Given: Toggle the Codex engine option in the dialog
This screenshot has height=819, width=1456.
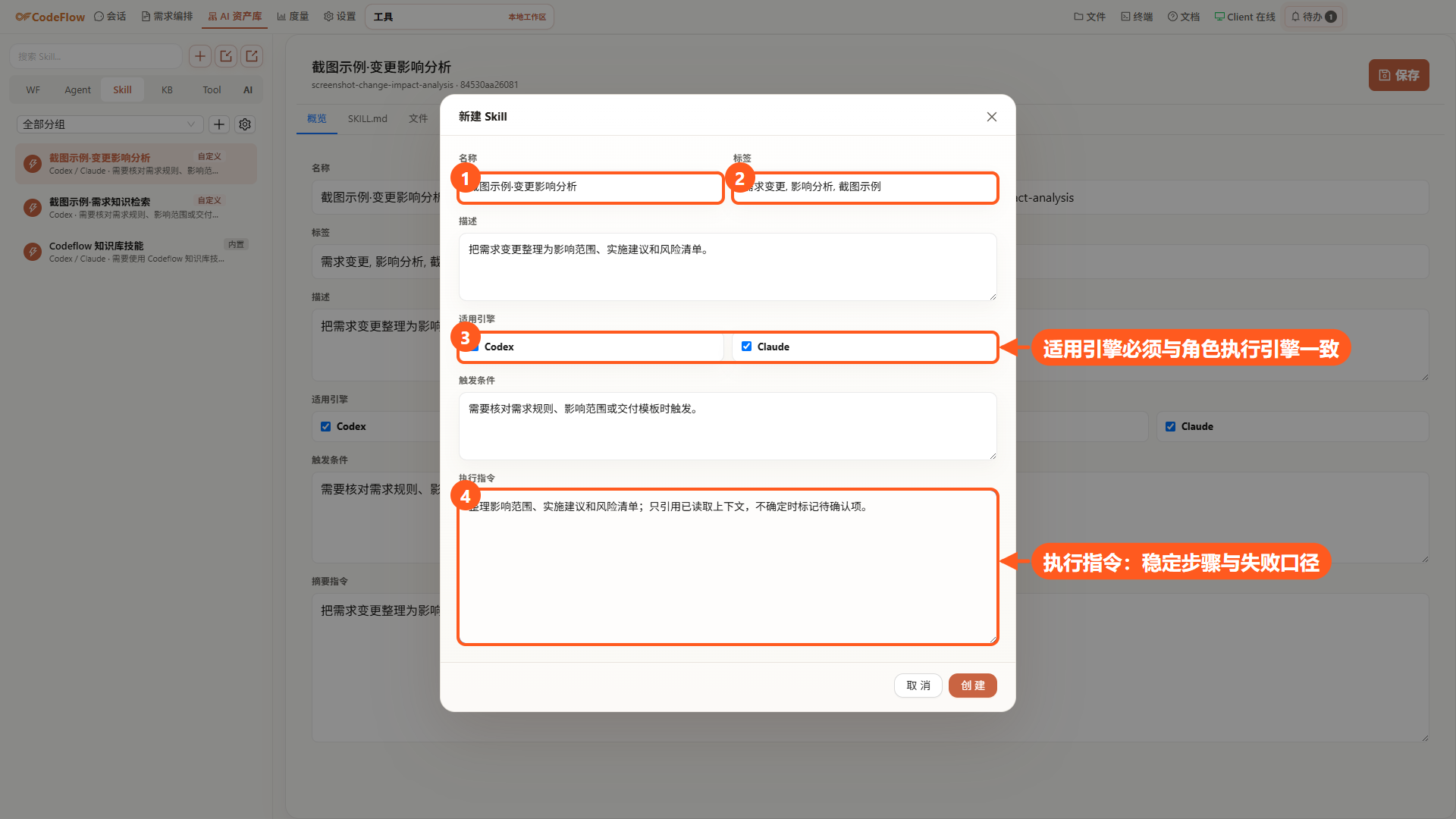Looking at the screenshot, I should click(591, 347).
